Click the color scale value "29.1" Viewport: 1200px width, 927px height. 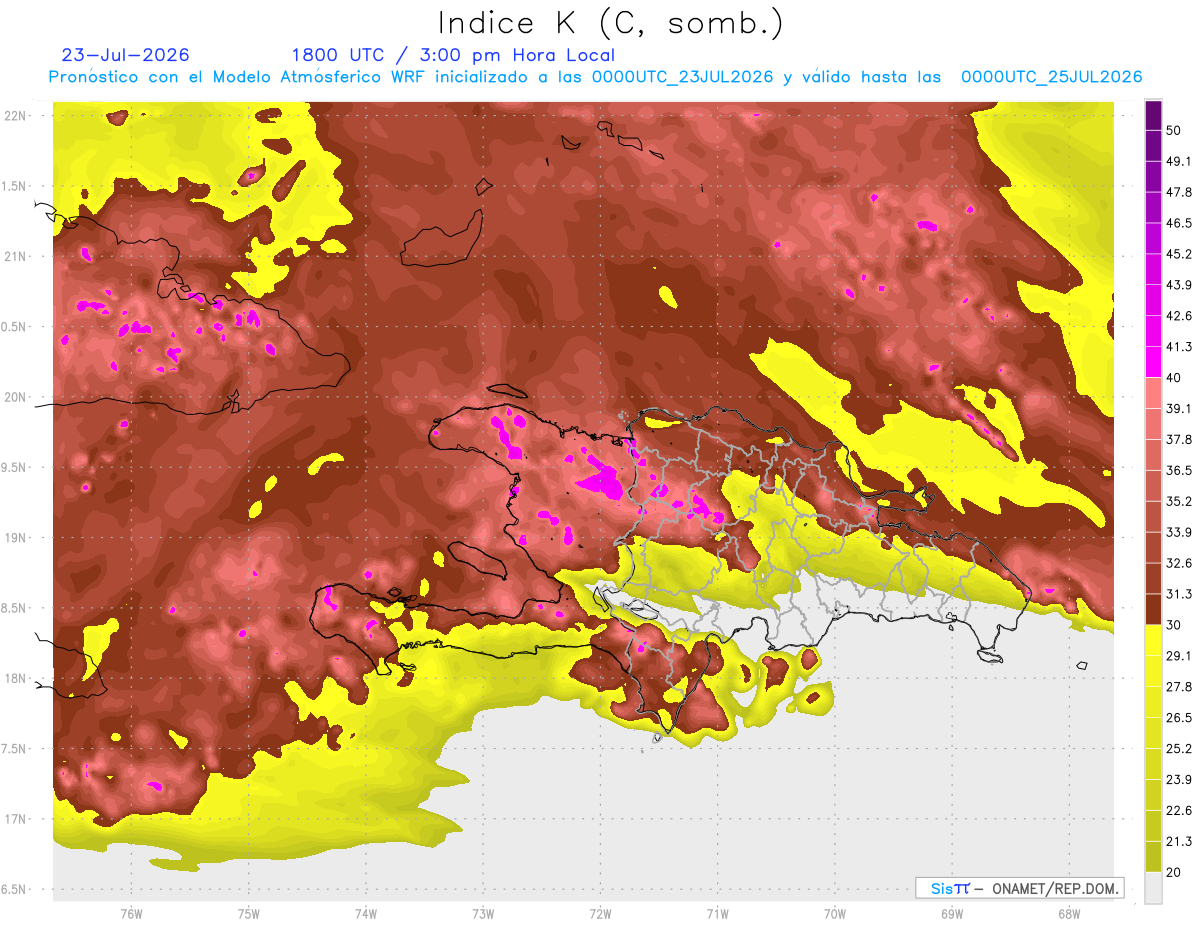pos(1179,655)
